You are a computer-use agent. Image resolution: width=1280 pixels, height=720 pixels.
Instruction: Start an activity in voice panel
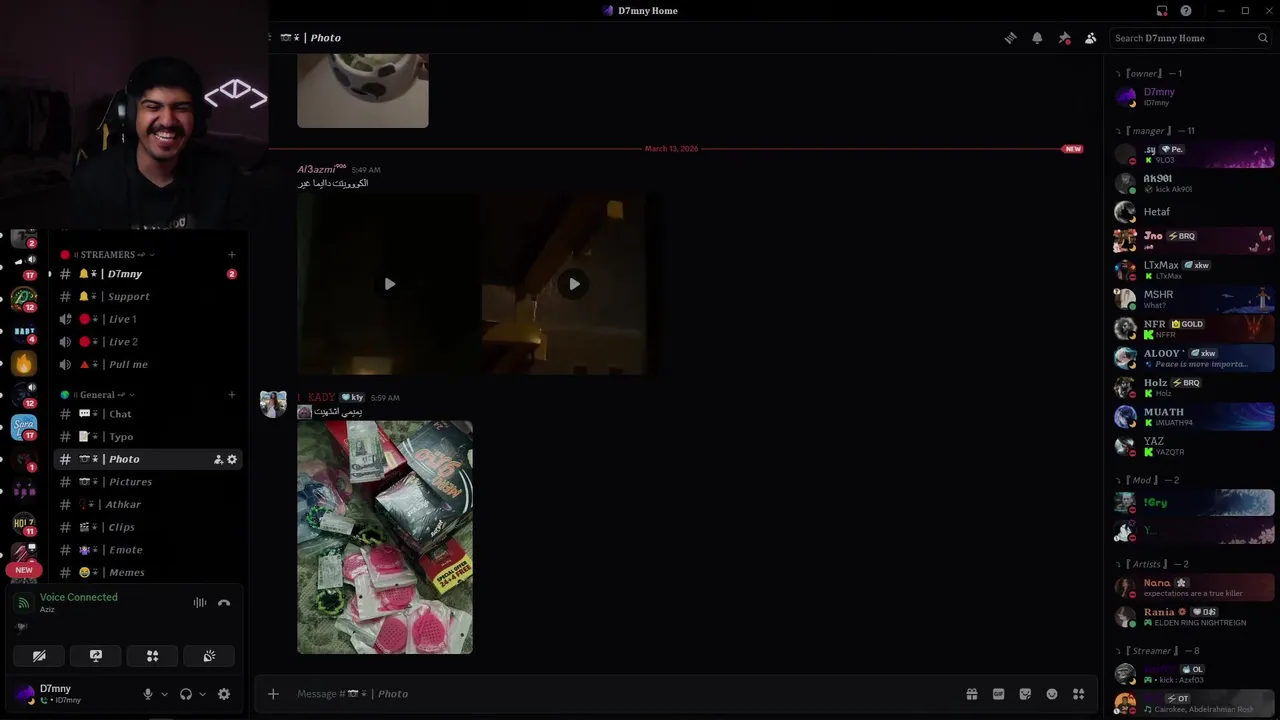(x=153, y=656)
